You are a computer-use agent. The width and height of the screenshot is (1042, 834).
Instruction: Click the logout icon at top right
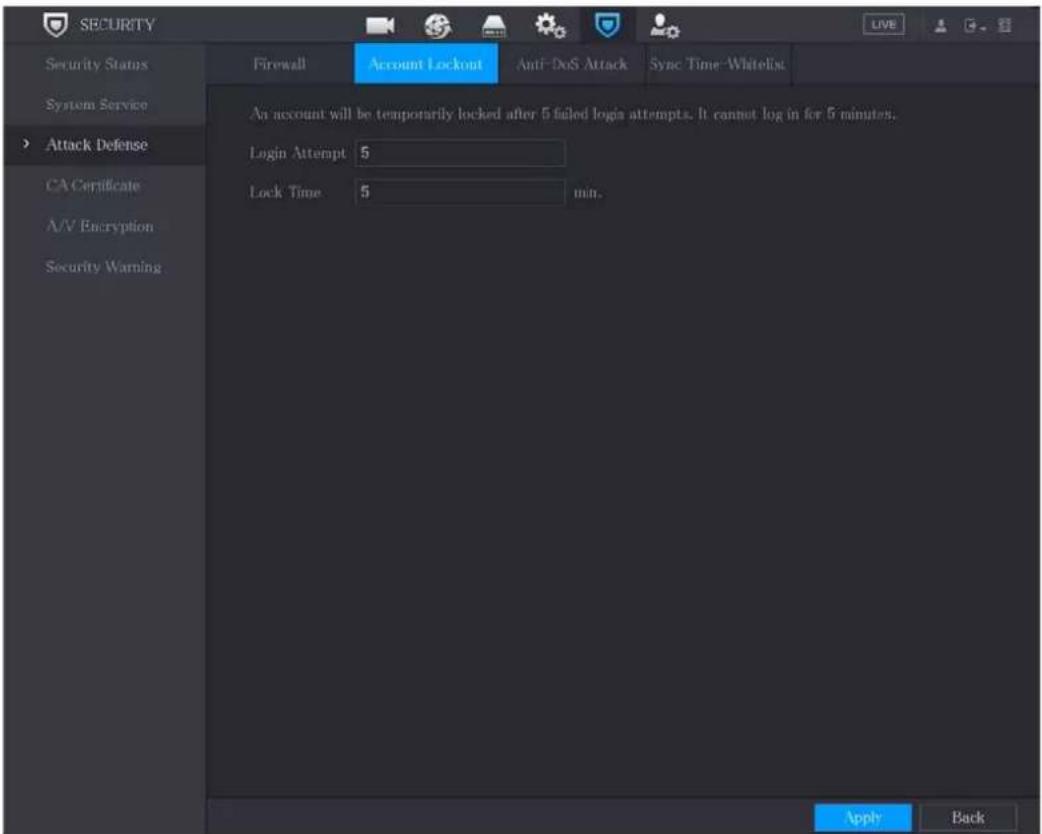pyautogui.click(x=974, y=26)
